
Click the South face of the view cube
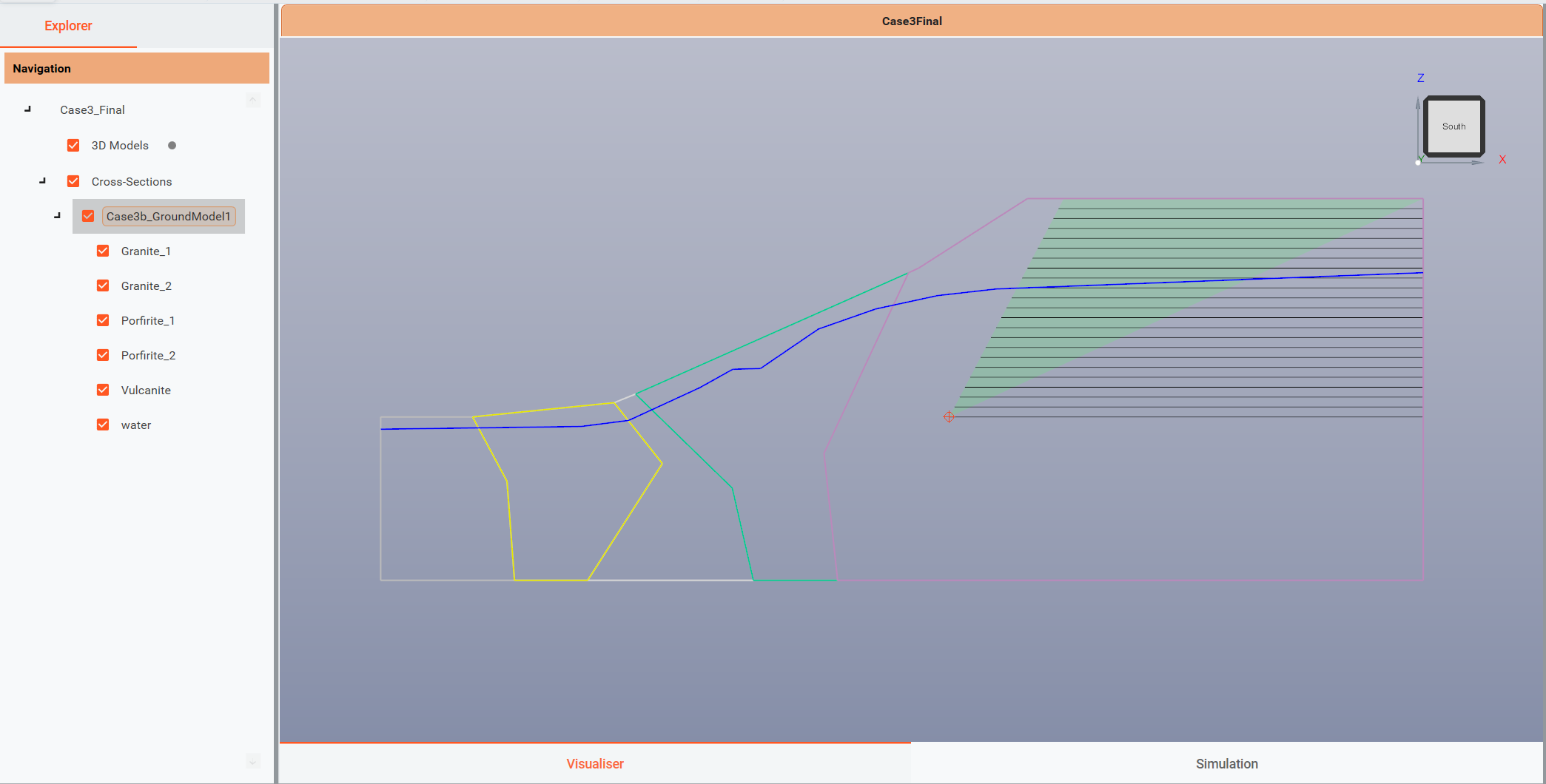point(1453,126)
